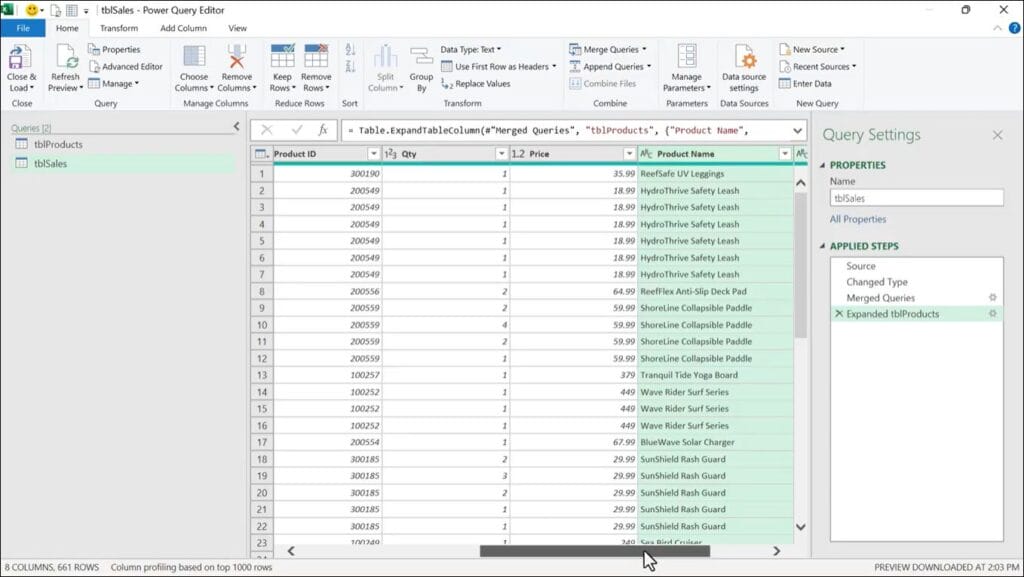1024x577 pixels.
Task: Click the Close & Load icon
Action: [19, 58]
